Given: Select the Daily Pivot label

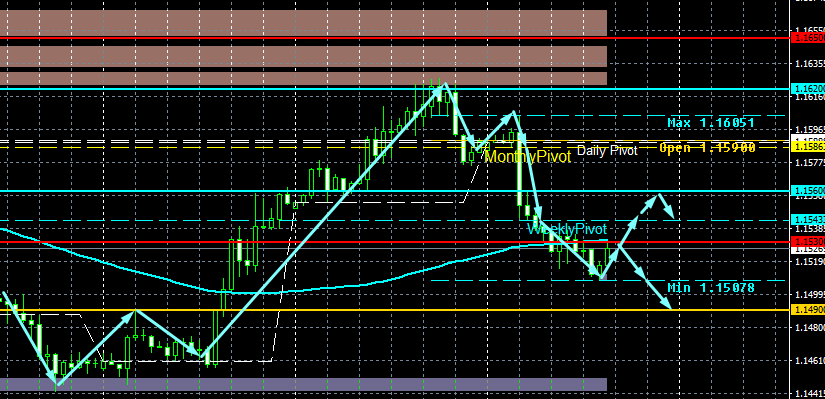Looking at the screenshot, I should pyautogui.click(x=607, y=151).
